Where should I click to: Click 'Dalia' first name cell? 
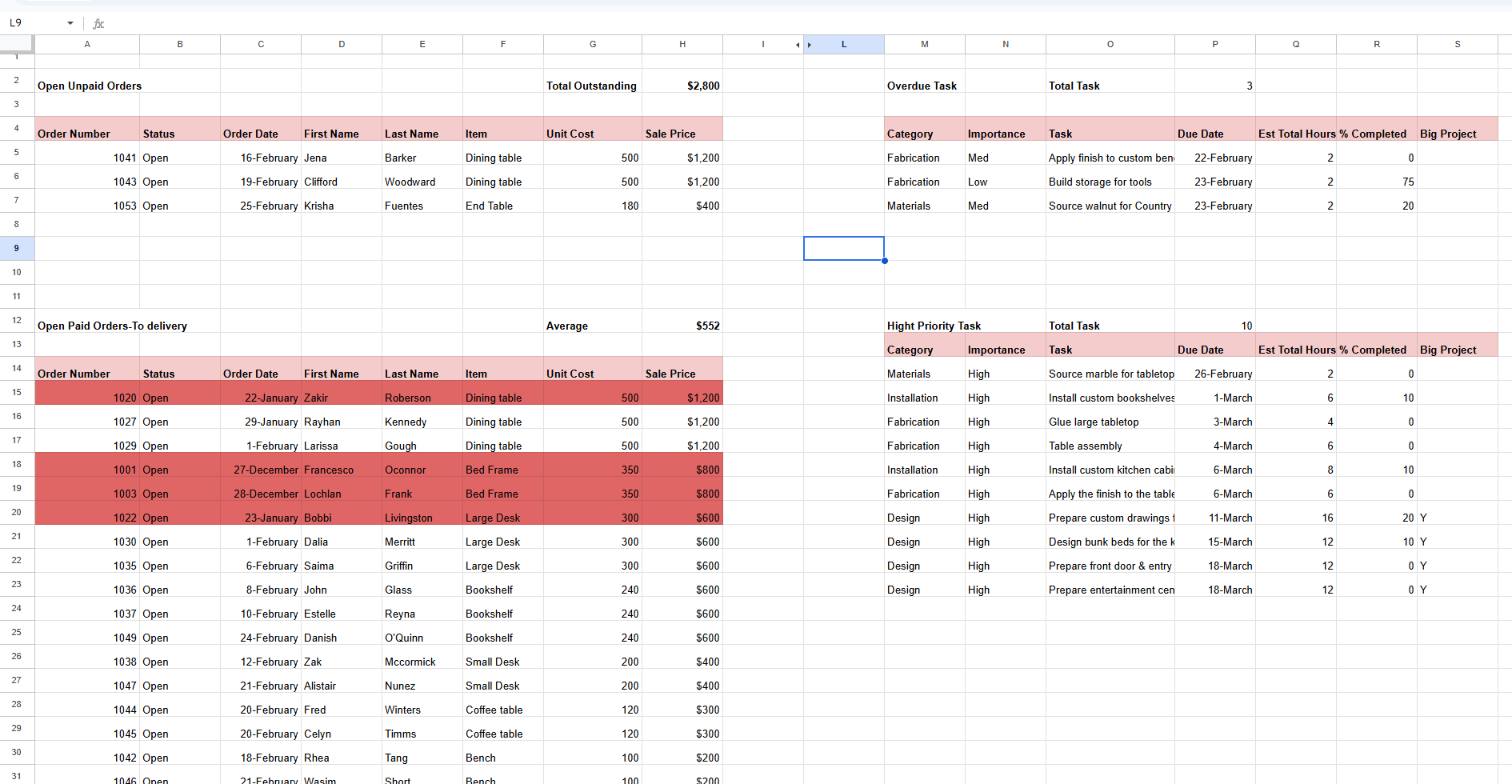point(342,537)
